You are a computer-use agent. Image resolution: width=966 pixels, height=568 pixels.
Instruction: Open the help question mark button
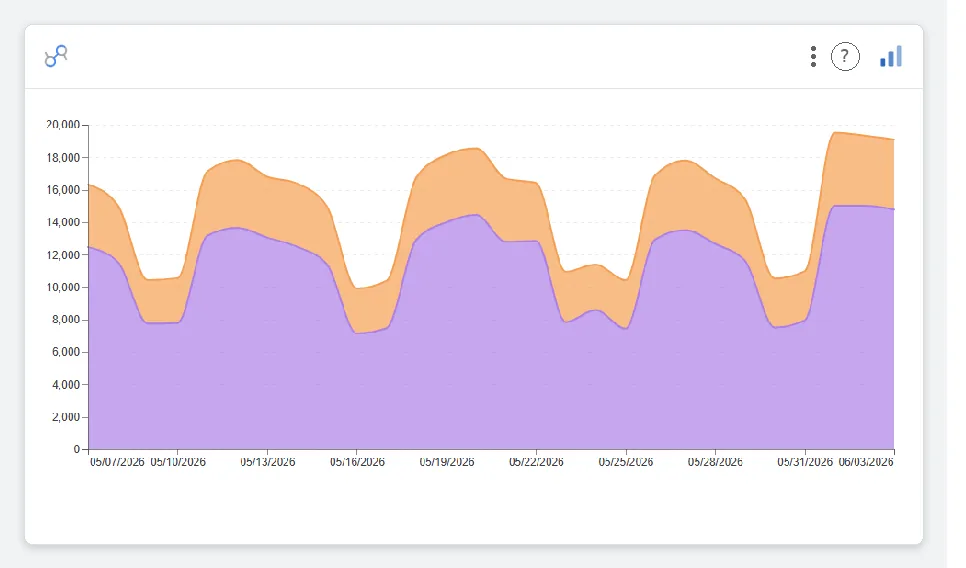click(x=845, y=57)
